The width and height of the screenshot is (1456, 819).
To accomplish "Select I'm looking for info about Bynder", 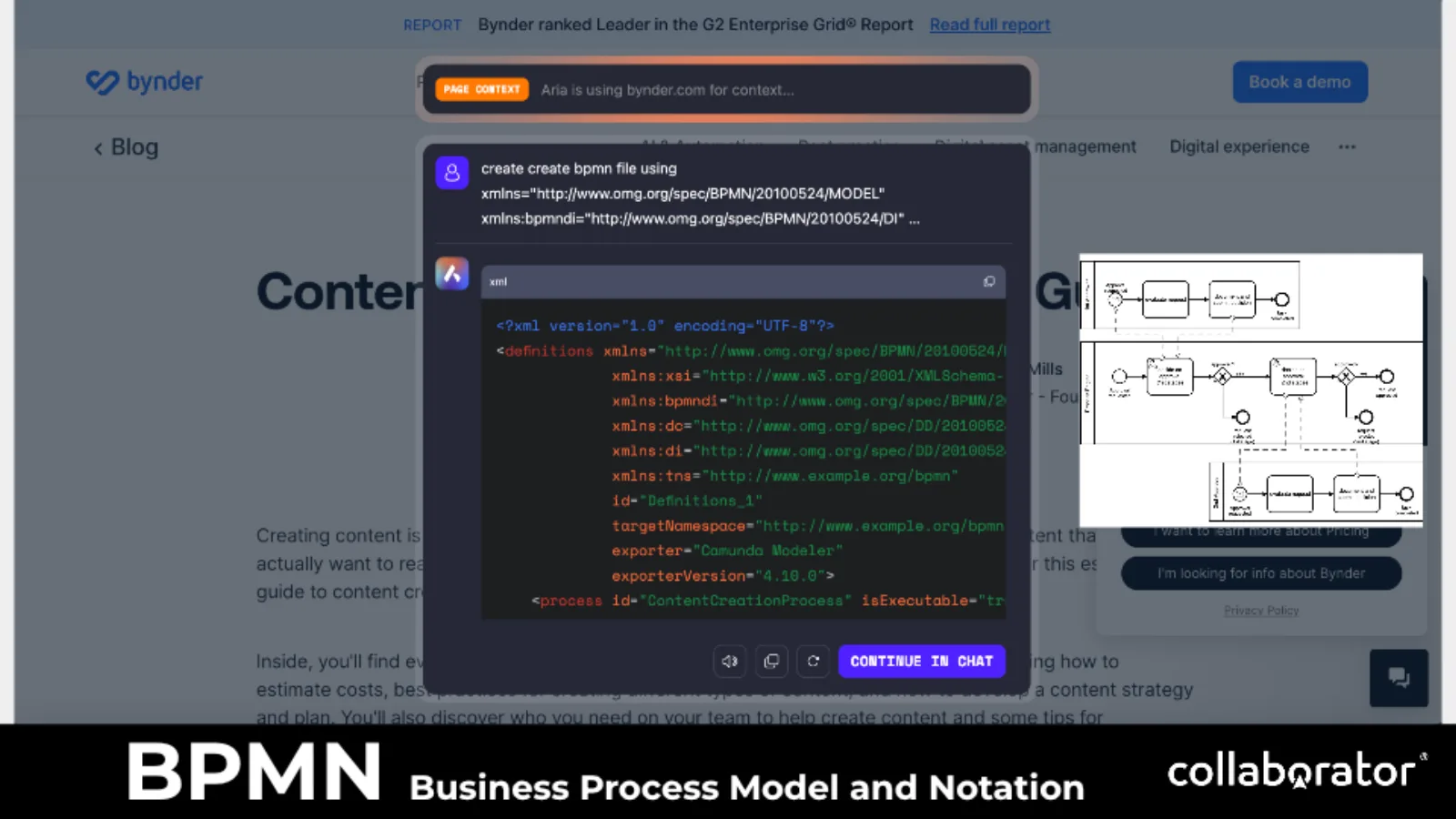I will (1261, 573).
